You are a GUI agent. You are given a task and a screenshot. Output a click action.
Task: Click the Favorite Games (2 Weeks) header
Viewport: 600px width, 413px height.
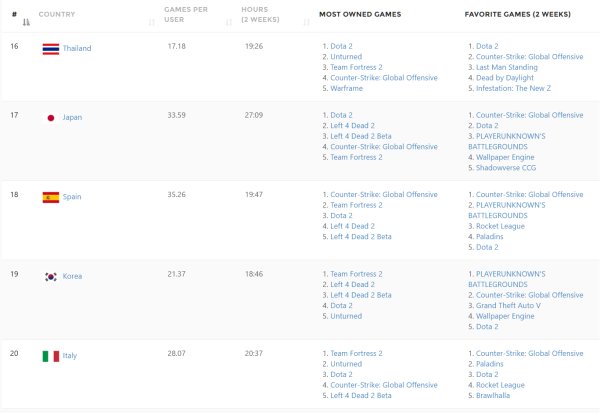pyautogui.click(x=517, y=14)
